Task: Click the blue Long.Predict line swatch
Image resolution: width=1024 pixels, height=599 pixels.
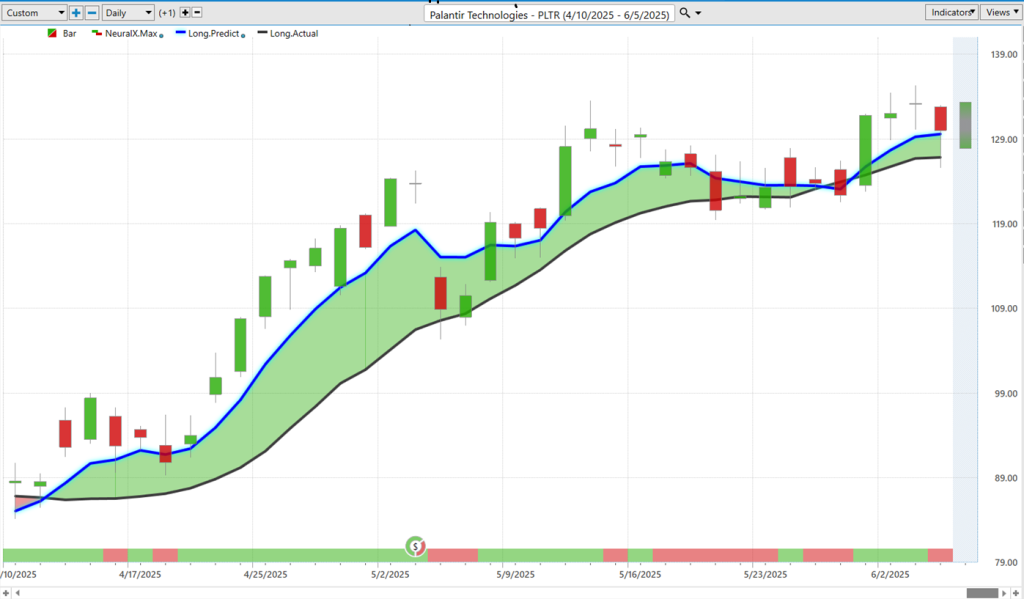Action: (181, 33)
